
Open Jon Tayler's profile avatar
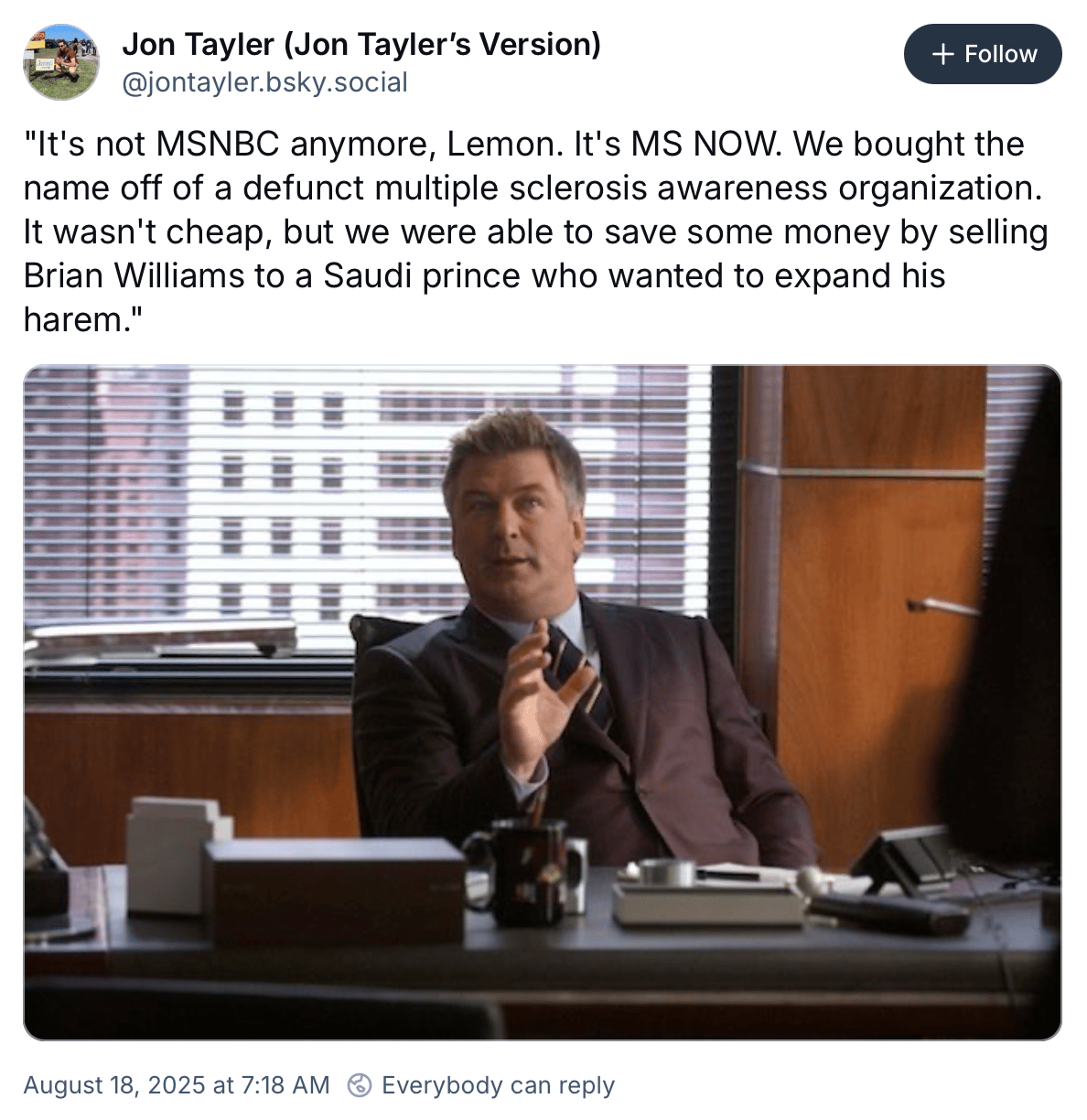[61, 61]
